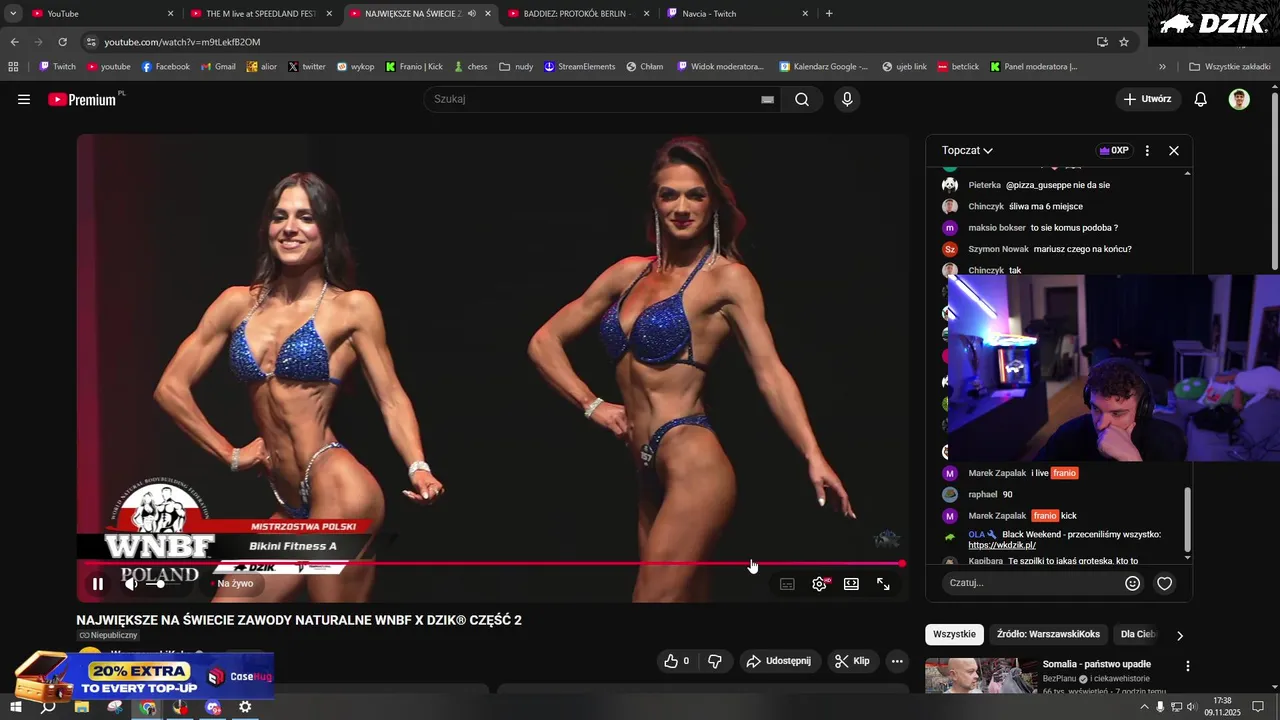Dislike the video with thumbs down

(x=715, y=661)
